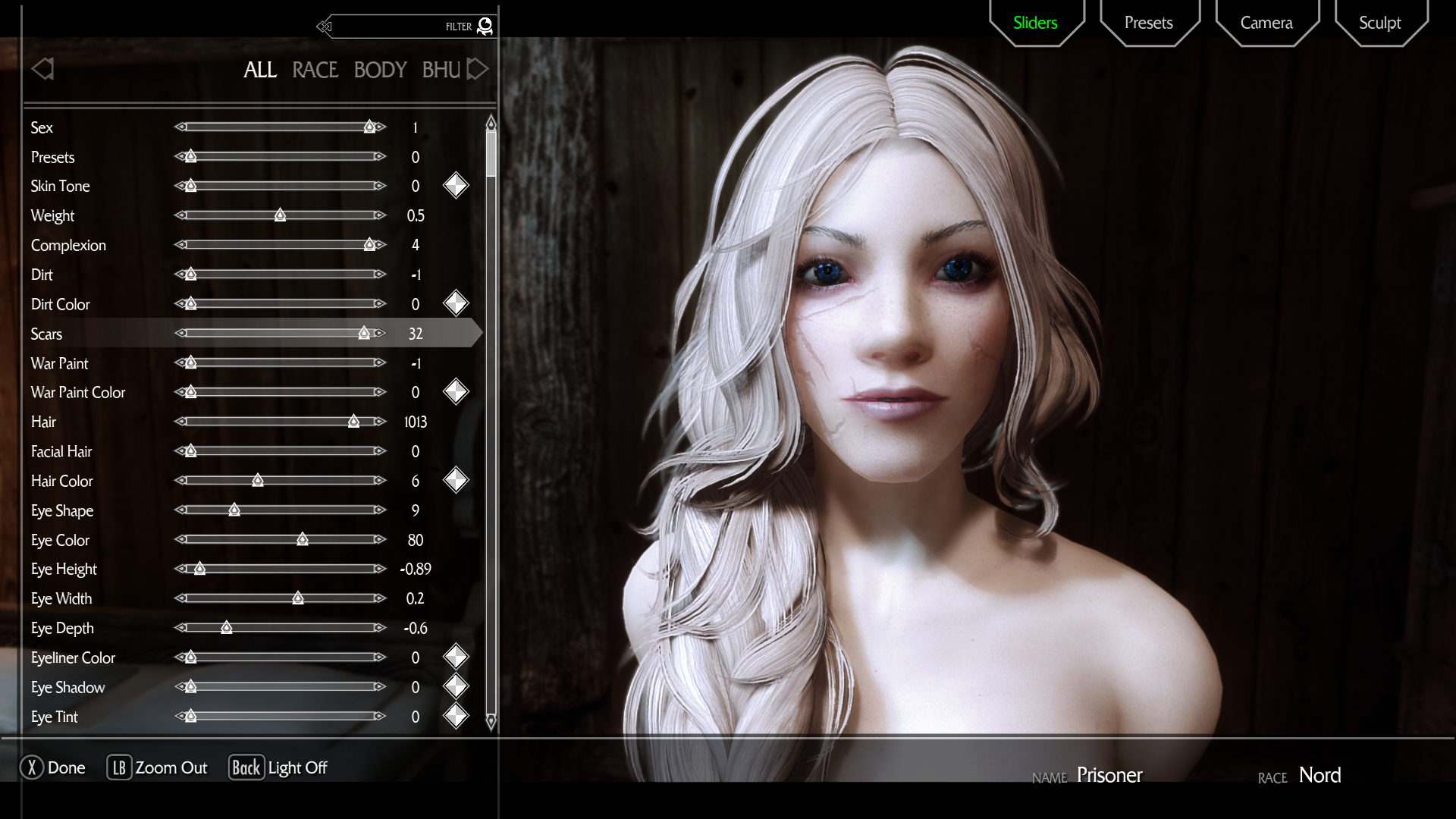The height and width of the screenshot is (819, 1456).
Task: Click the Eye Color slider handle
Action: pyautogui.click(x=303, y=539)
